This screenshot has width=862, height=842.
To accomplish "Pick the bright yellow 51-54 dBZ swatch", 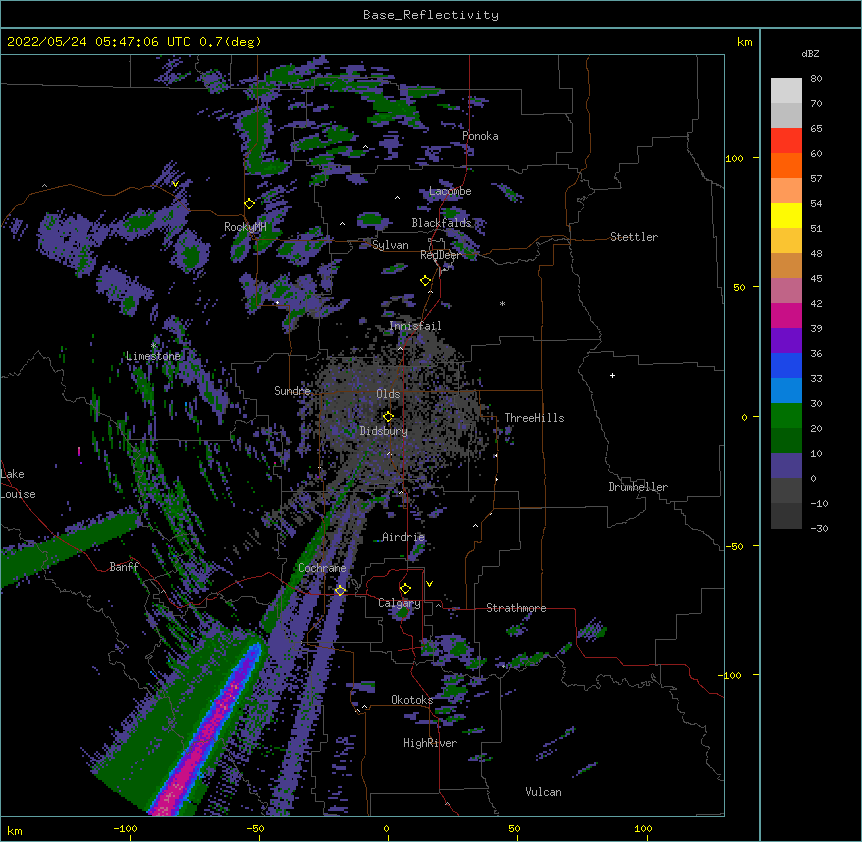I will pos(786,215).
